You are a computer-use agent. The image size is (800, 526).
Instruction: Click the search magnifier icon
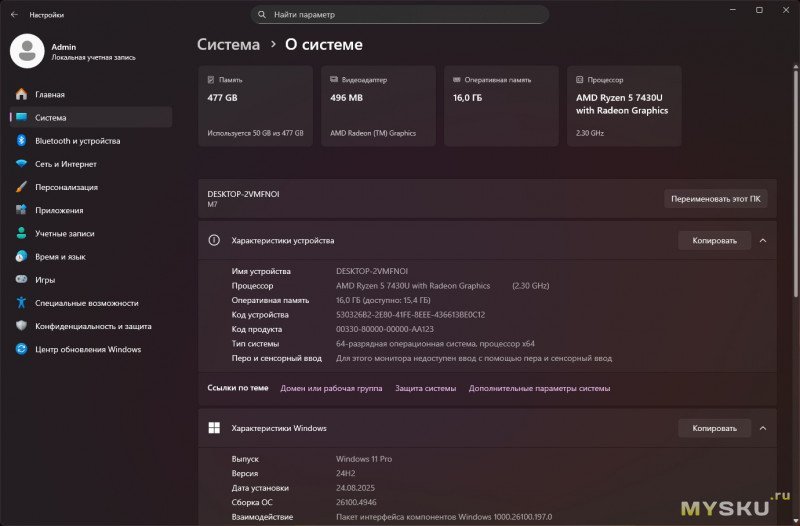click(262, 15)
